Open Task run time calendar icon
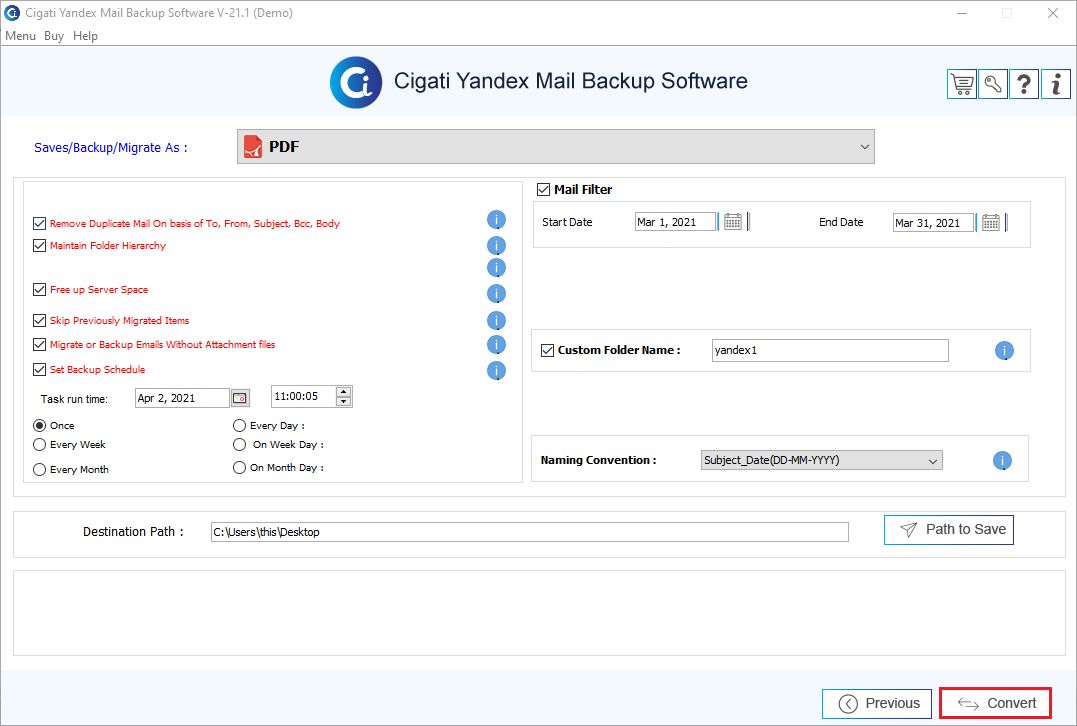The width and height of the screenshot is (1077, 726). [240, 398]
